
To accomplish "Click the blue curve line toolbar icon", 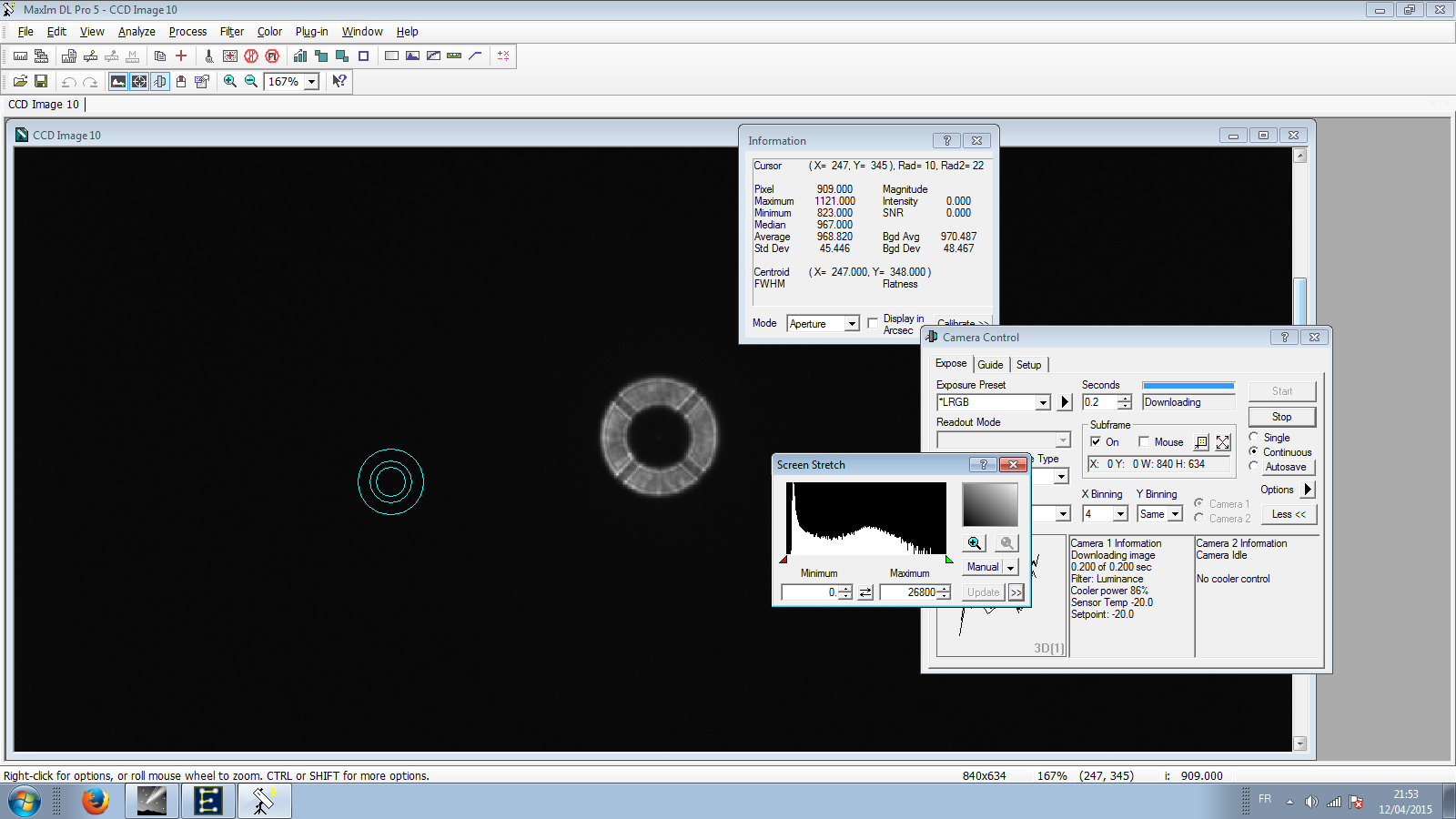I will pos(475,56).
